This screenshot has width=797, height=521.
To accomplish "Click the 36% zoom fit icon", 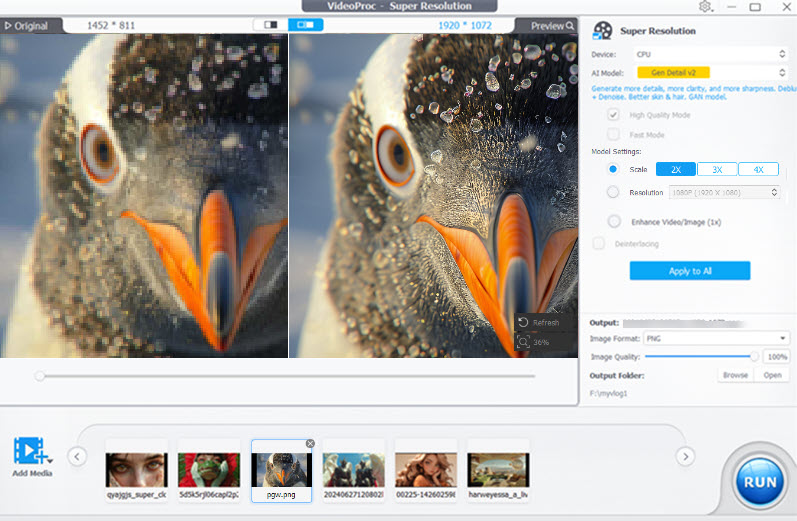I will [x=524, y=342].
